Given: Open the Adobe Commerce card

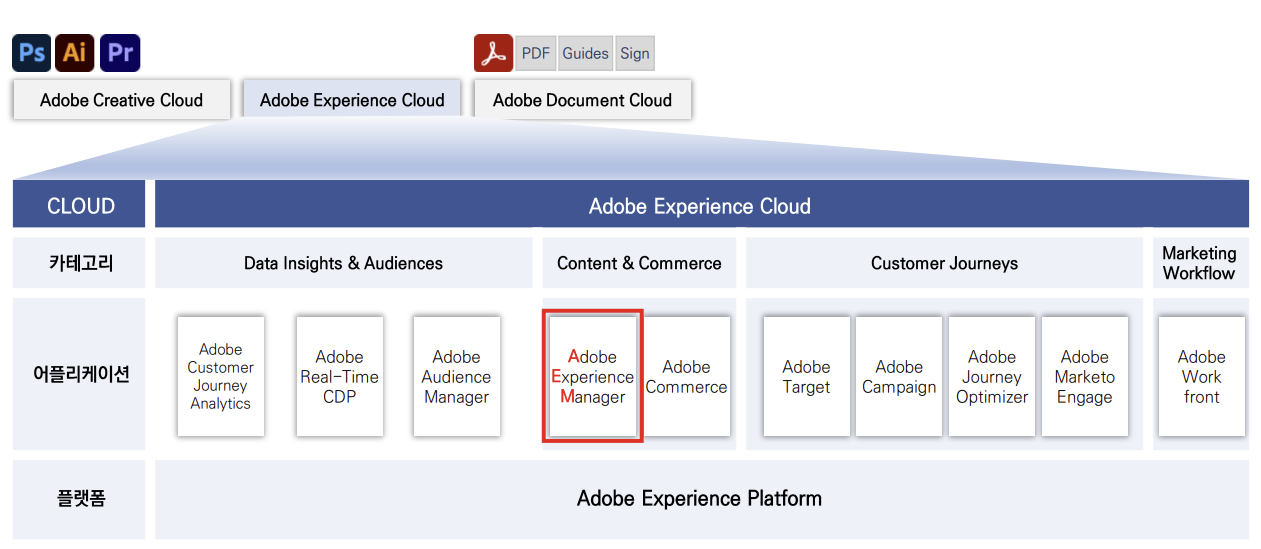Looking at the screenshot, I should coord(686,376).
